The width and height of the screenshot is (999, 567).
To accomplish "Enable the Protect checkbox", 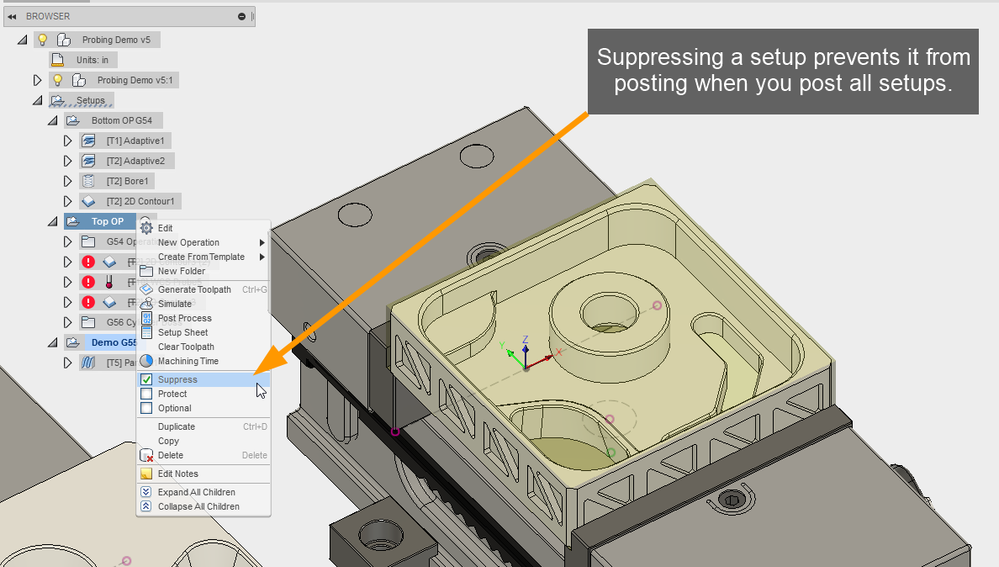I will [x=147, y=394].
